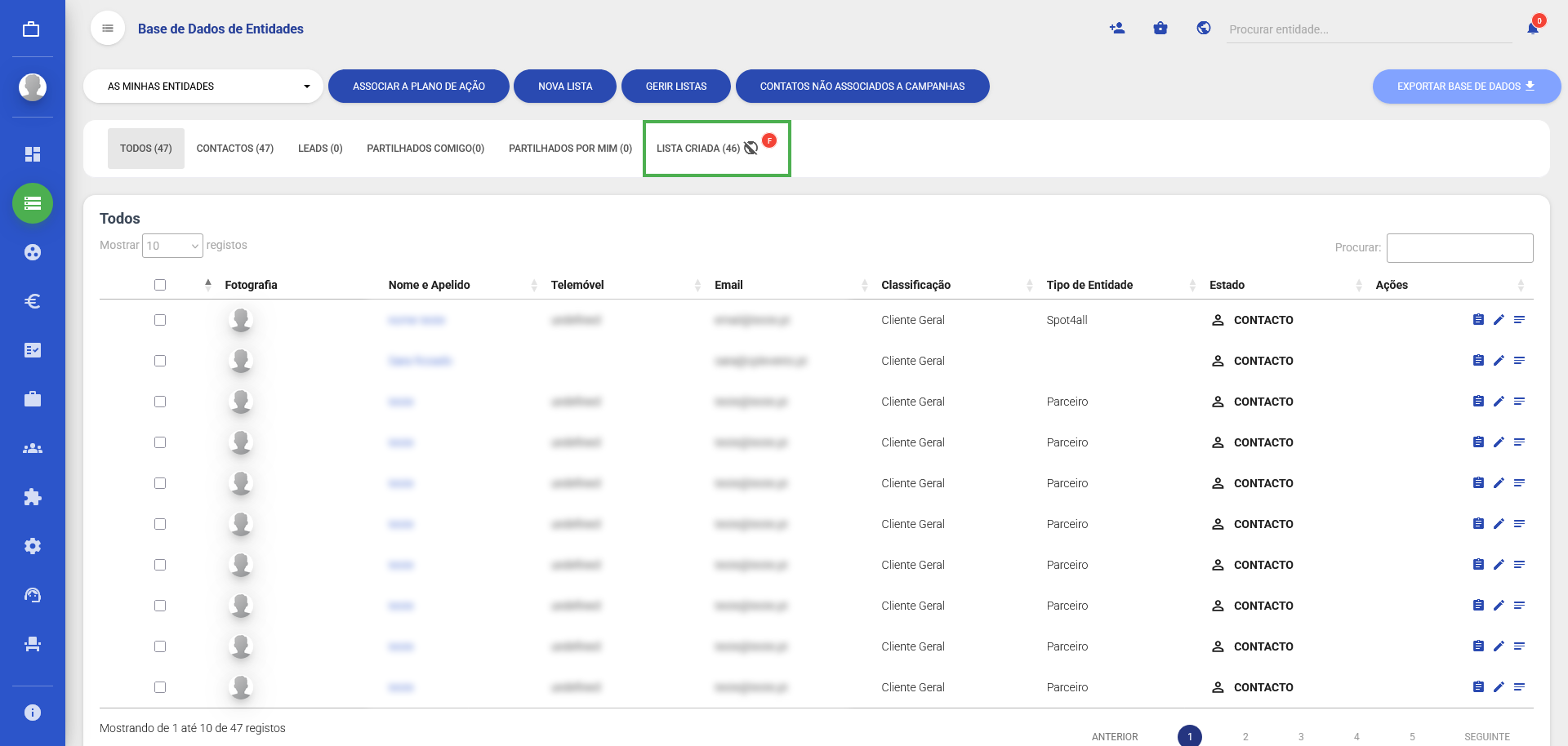The image size is (1568, 746).
Task: Click the info icon at sidebar bottom
Action: click(x=33, y=713)
